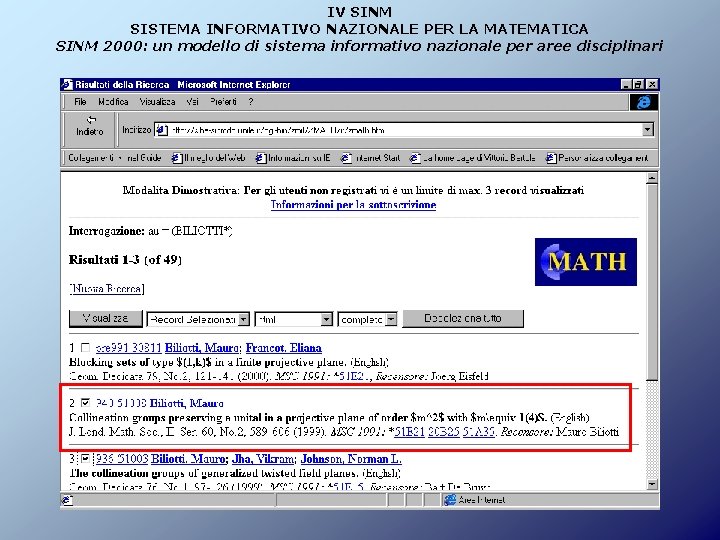Click the Internet Explorer logo icon
This screenshot has width=720, height=540.
point(644,102)
